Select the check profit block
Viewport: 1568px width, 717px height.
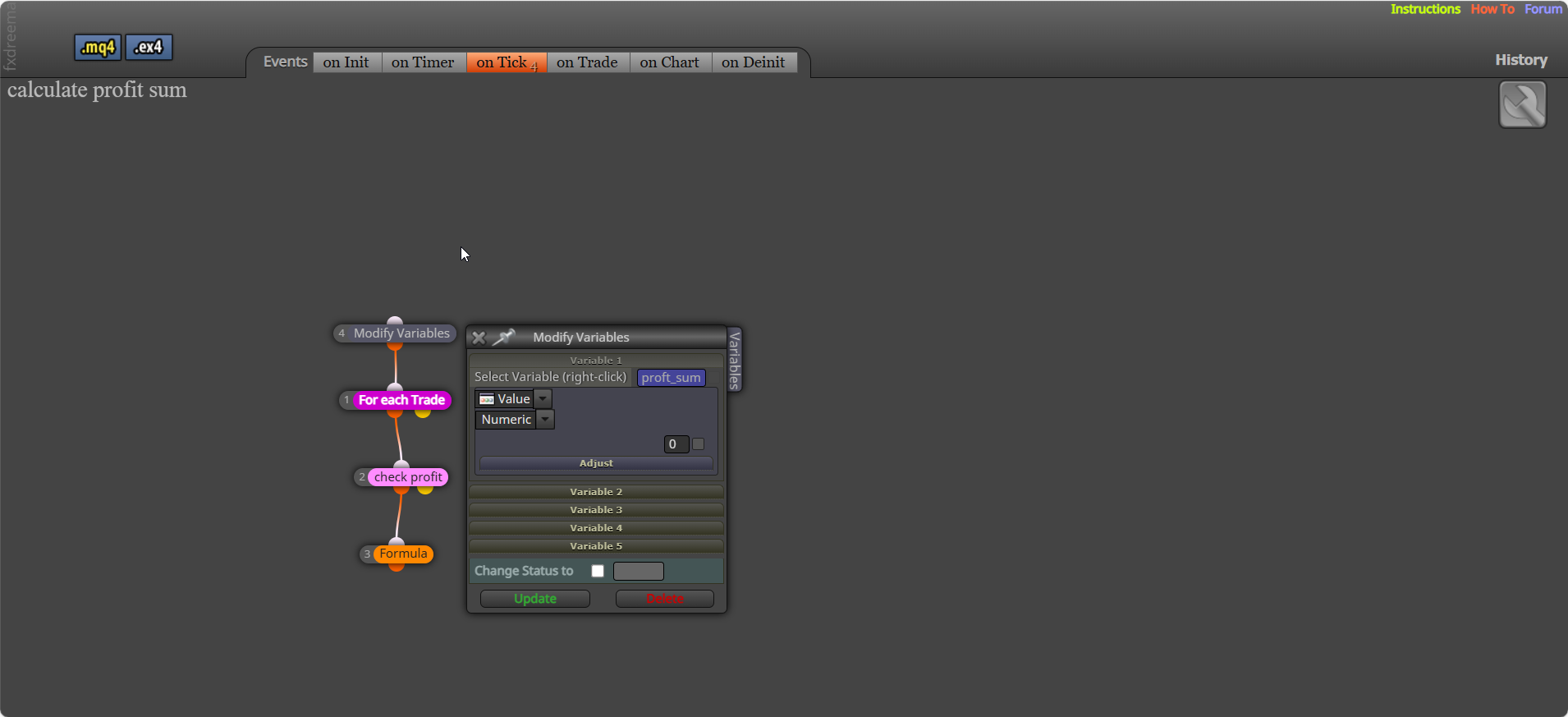tap(408, 477)
